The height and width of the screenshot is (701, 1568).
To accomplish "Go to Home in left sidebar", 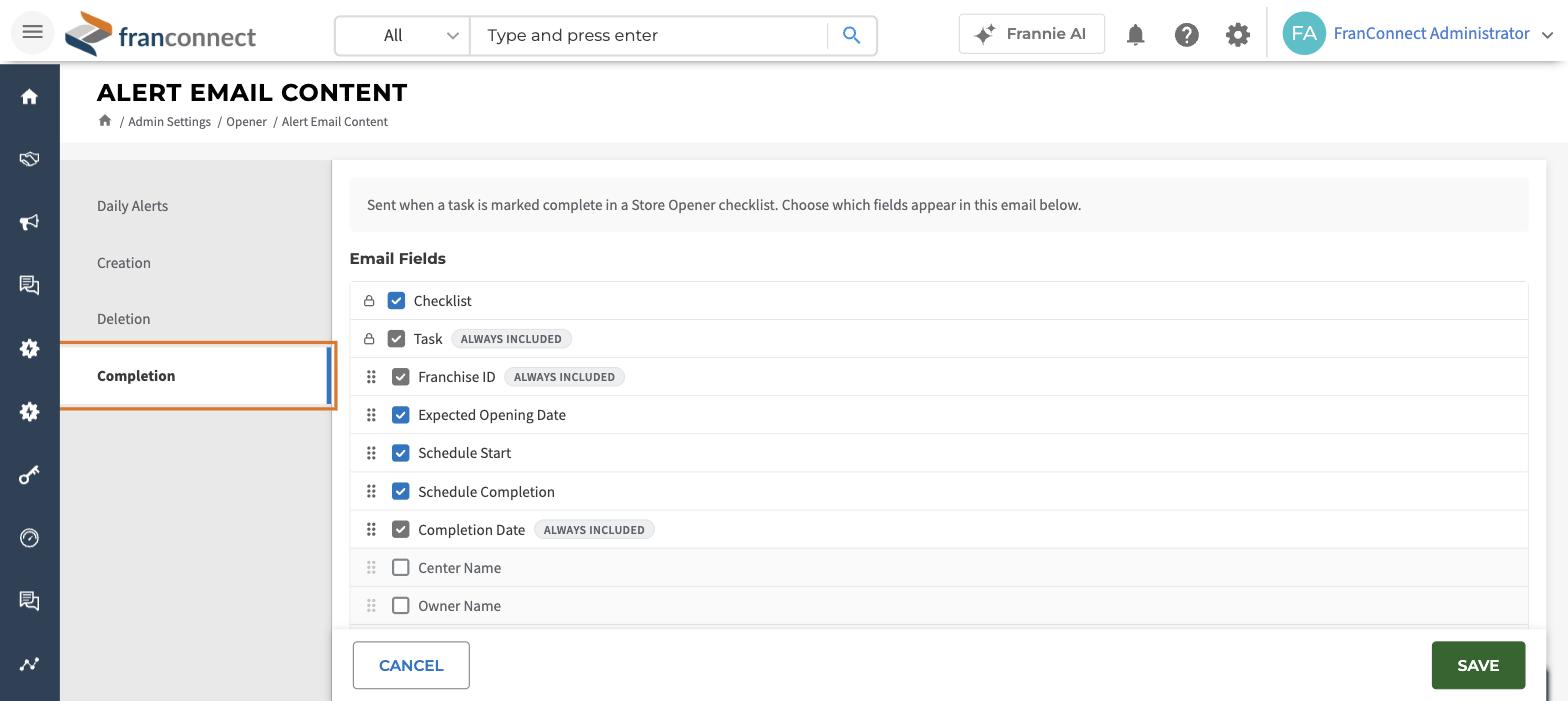I will pyautogui.click(x=29, y=96).
